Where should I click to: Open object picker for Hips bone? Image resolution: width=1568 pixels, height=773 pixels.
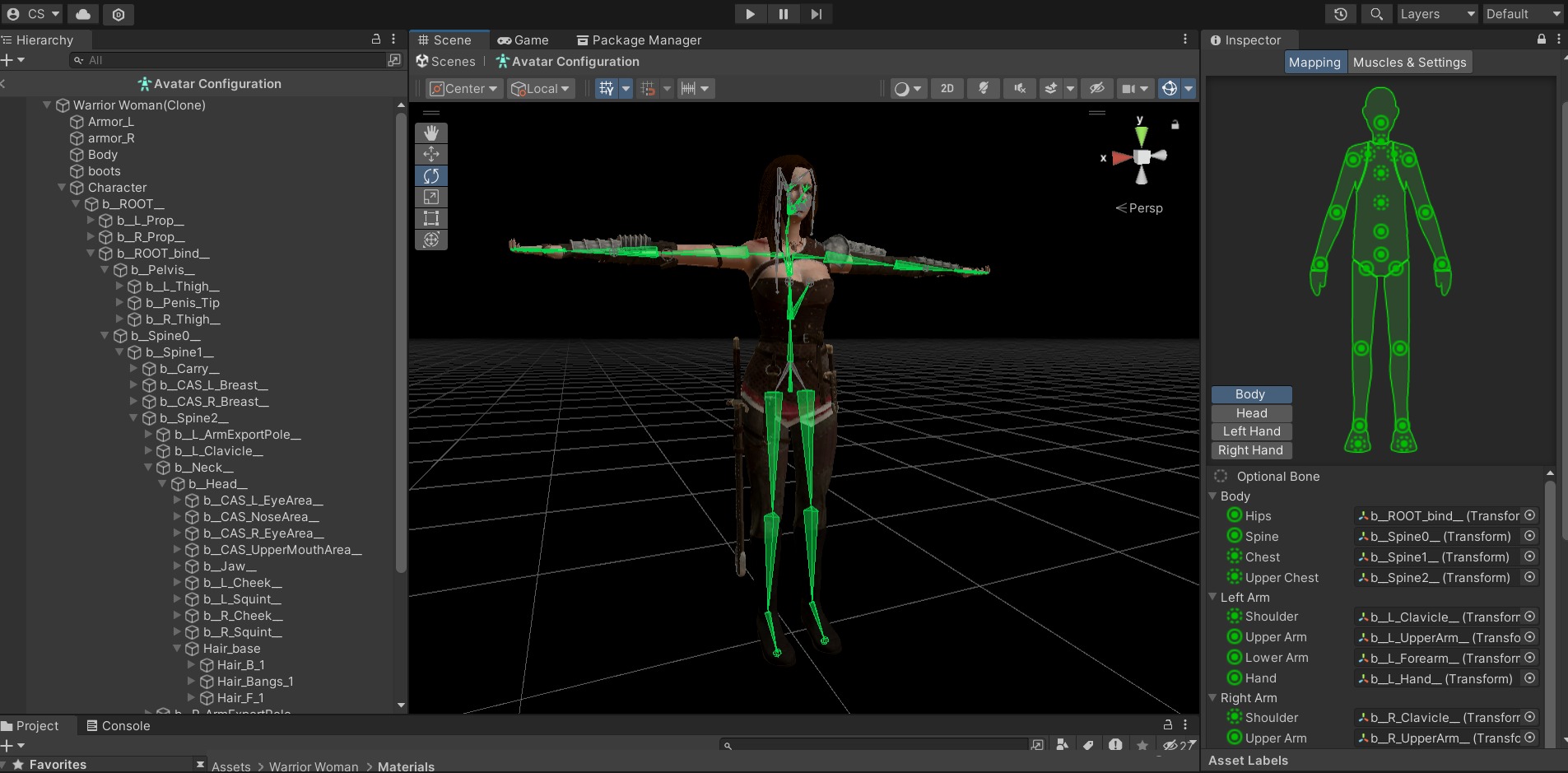[x=1529, y=515]
